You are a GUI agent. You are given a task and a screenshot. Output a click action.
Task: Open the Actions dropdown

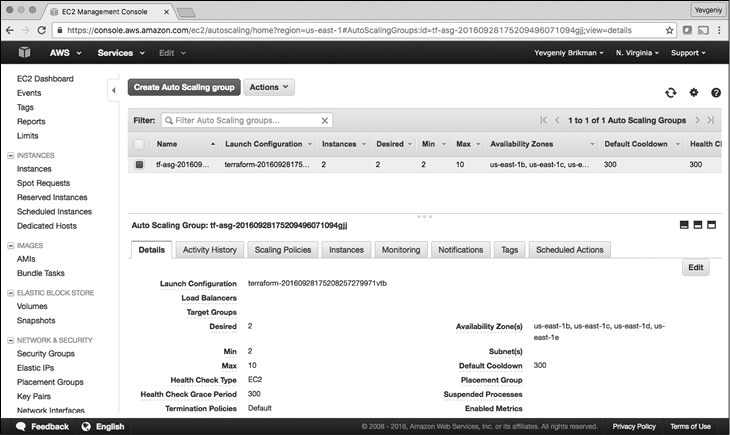(269, 87)
